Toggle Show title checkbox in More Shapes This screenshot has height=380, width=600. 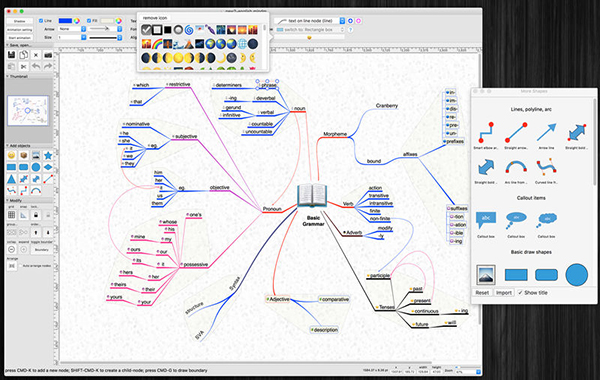point(520,292)
